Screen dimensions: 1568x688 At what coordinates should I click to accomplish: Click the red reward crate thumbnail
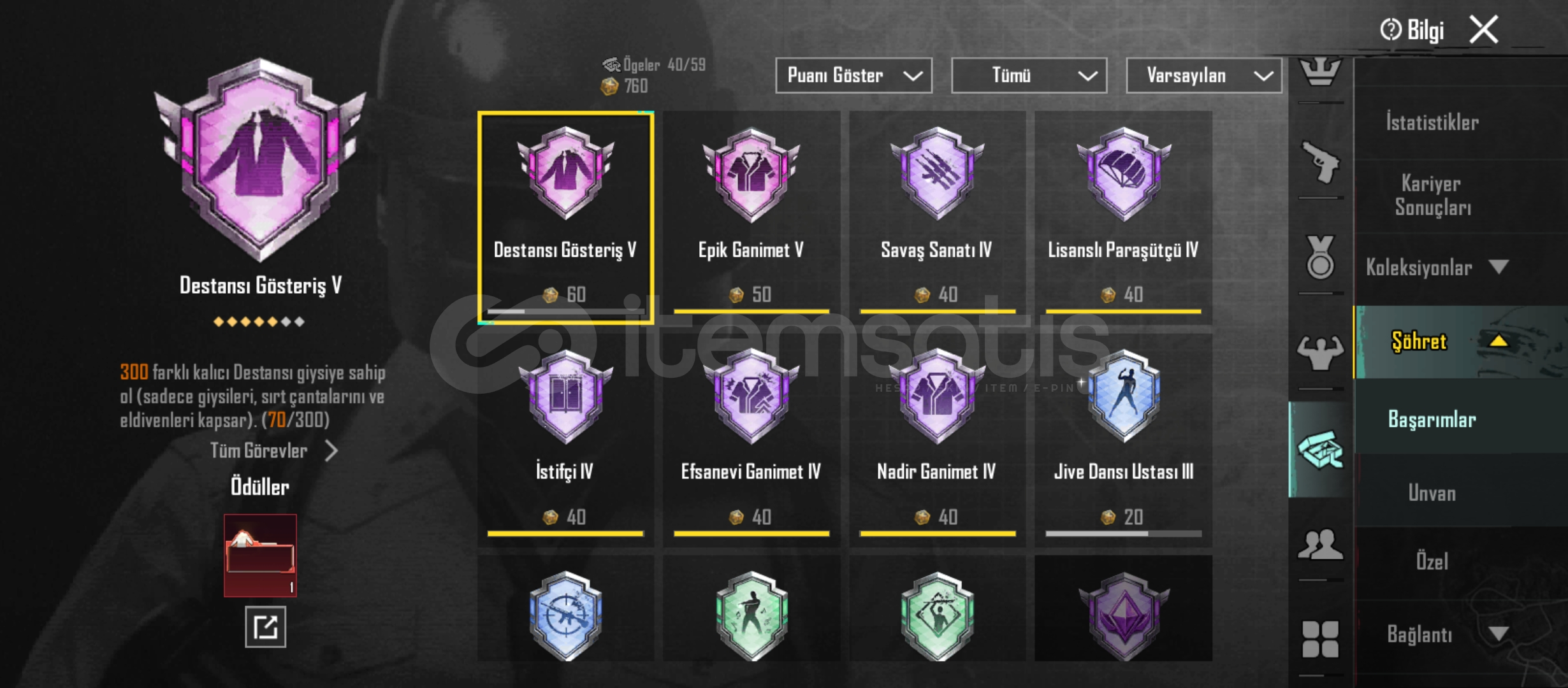click(x=260, y=555)
